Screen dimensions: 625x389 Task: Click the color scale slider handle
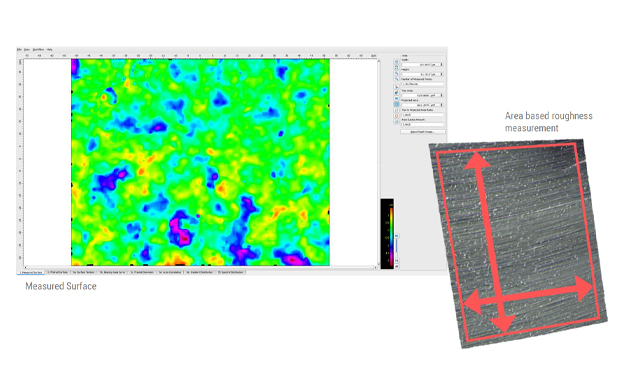tap(397, 236)
